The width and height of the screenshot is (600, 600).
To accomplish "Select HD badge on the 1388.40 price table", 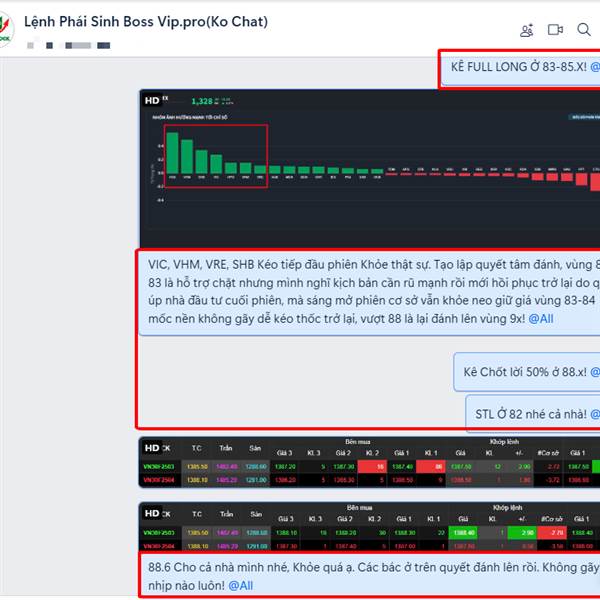I will (x=152, y=514).
